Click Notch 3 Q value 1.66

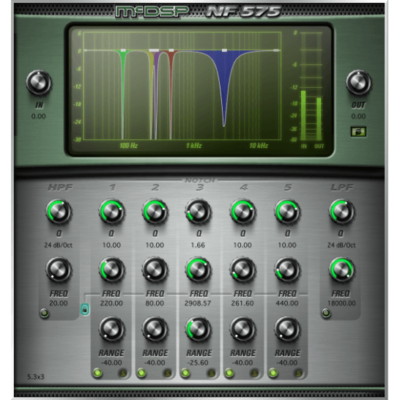click(198, 245)
